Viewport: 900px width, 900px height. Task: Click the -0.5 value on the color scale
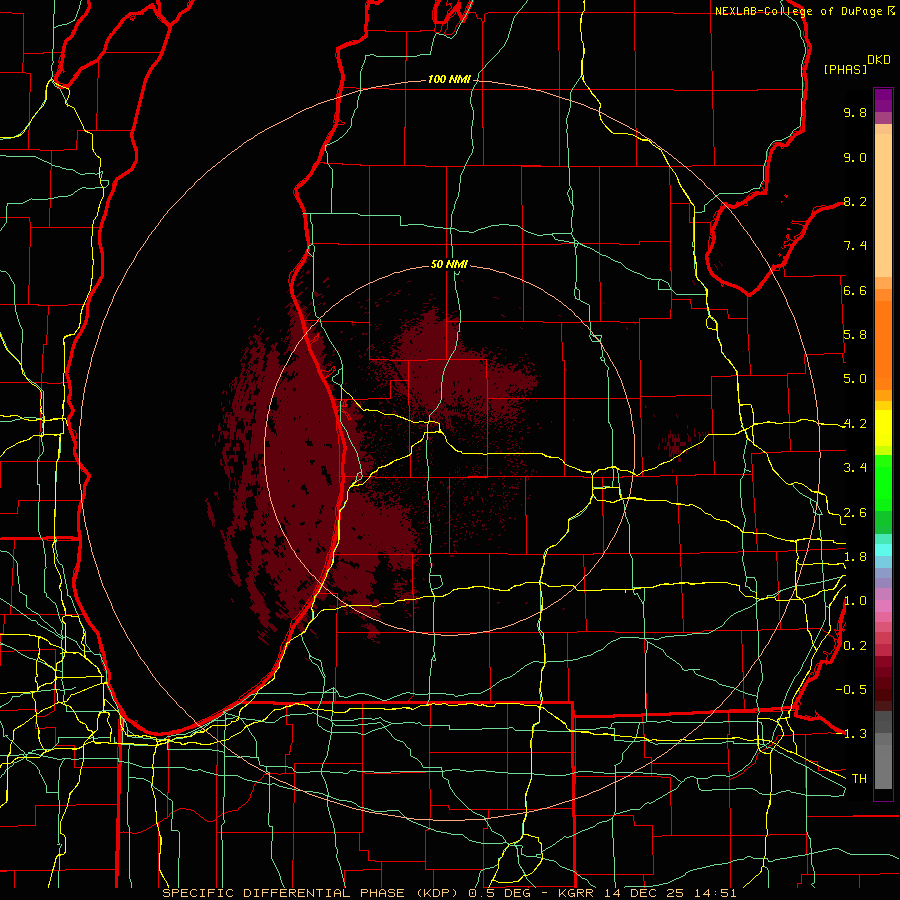(852, 689)
